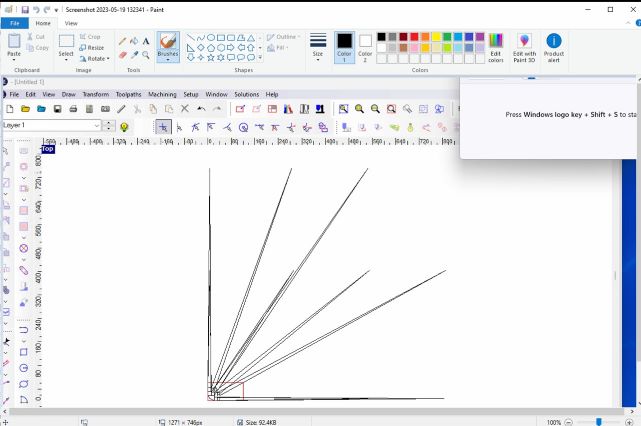
Task: Open the line Size dropdown
Action: (318, 47)
